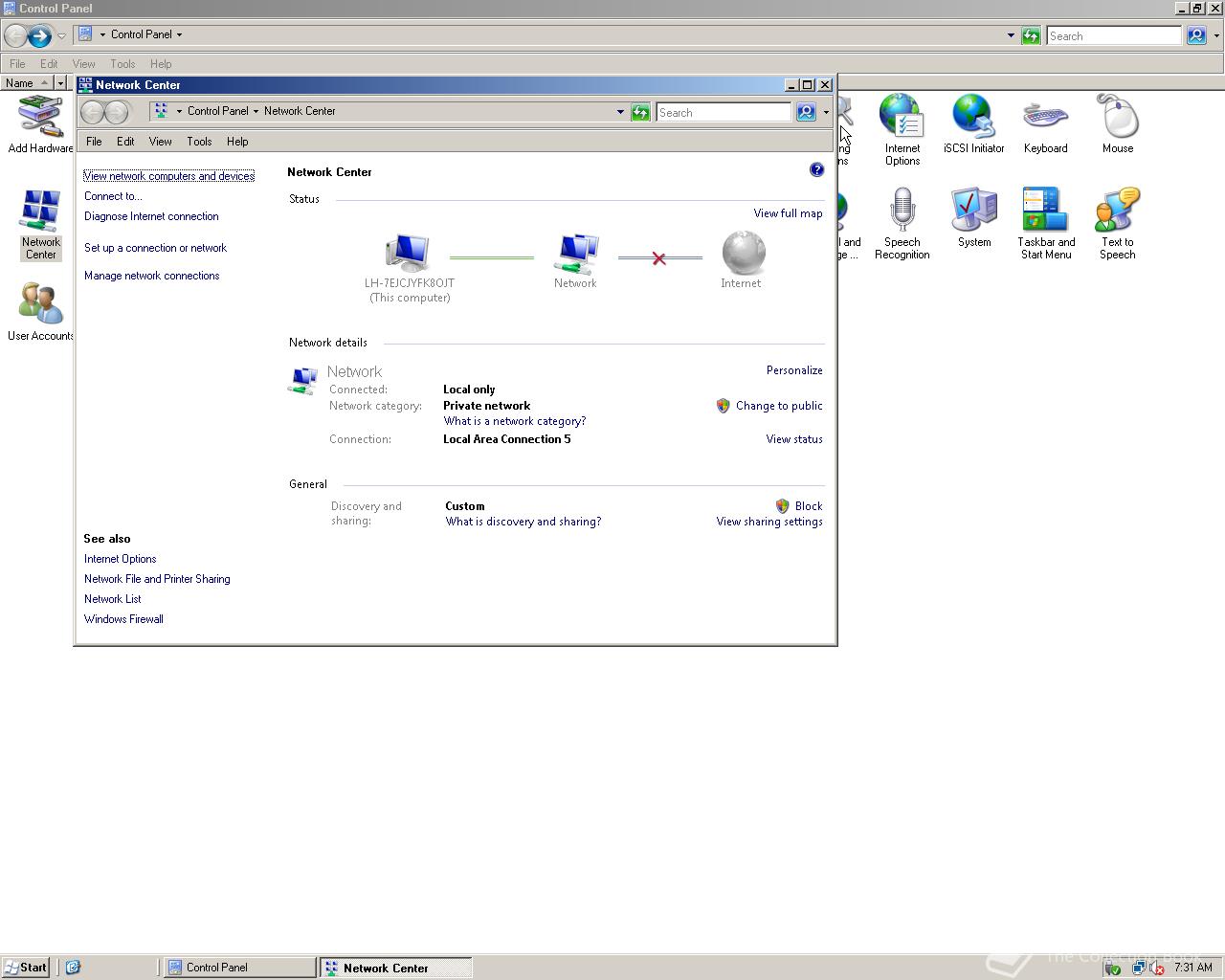Click View sharing settings link
This screenshot has height=980, width=1225.
769,522
